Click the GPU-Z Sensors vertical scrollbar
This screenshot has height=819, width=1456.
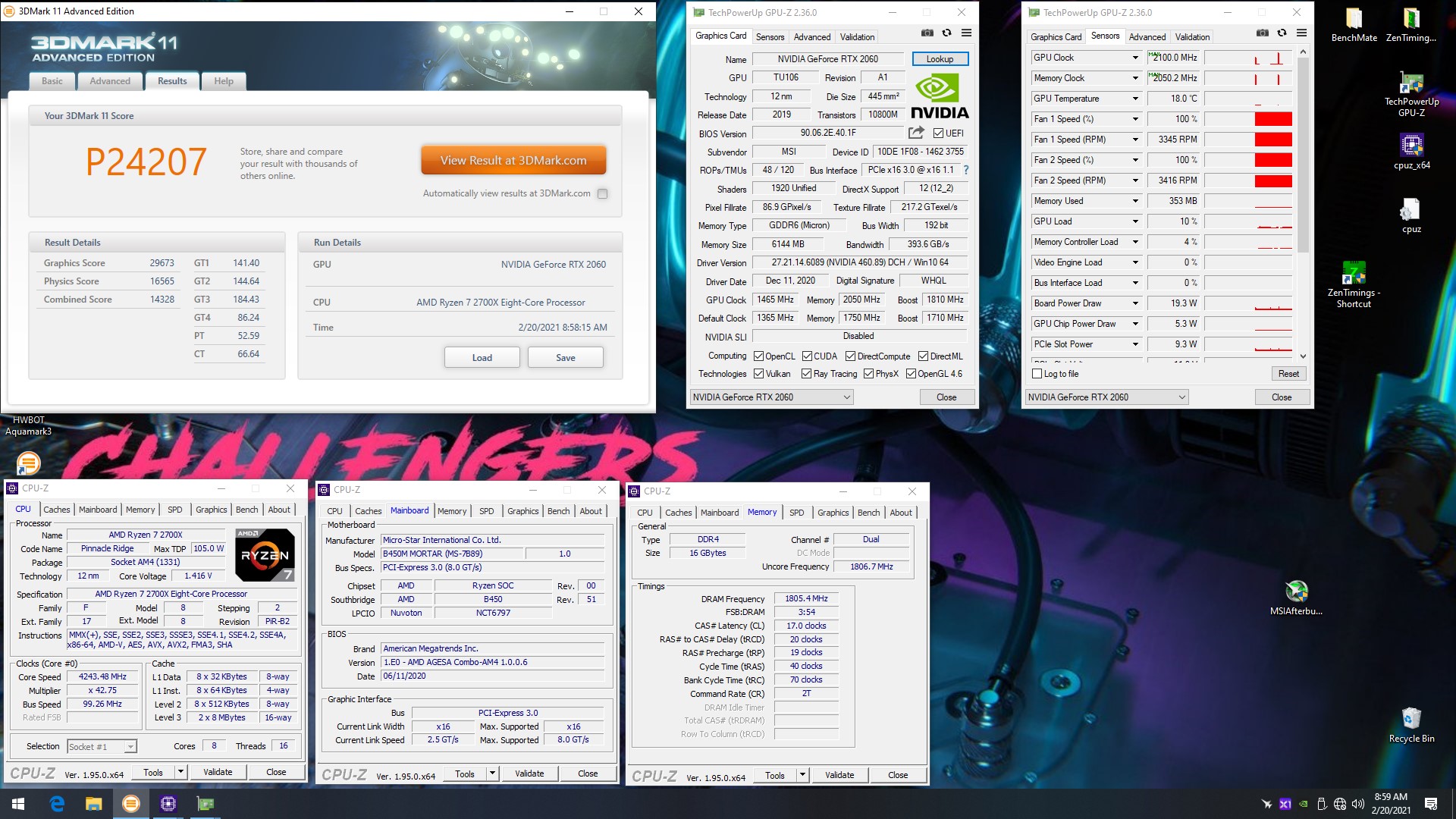(1303, 205)
